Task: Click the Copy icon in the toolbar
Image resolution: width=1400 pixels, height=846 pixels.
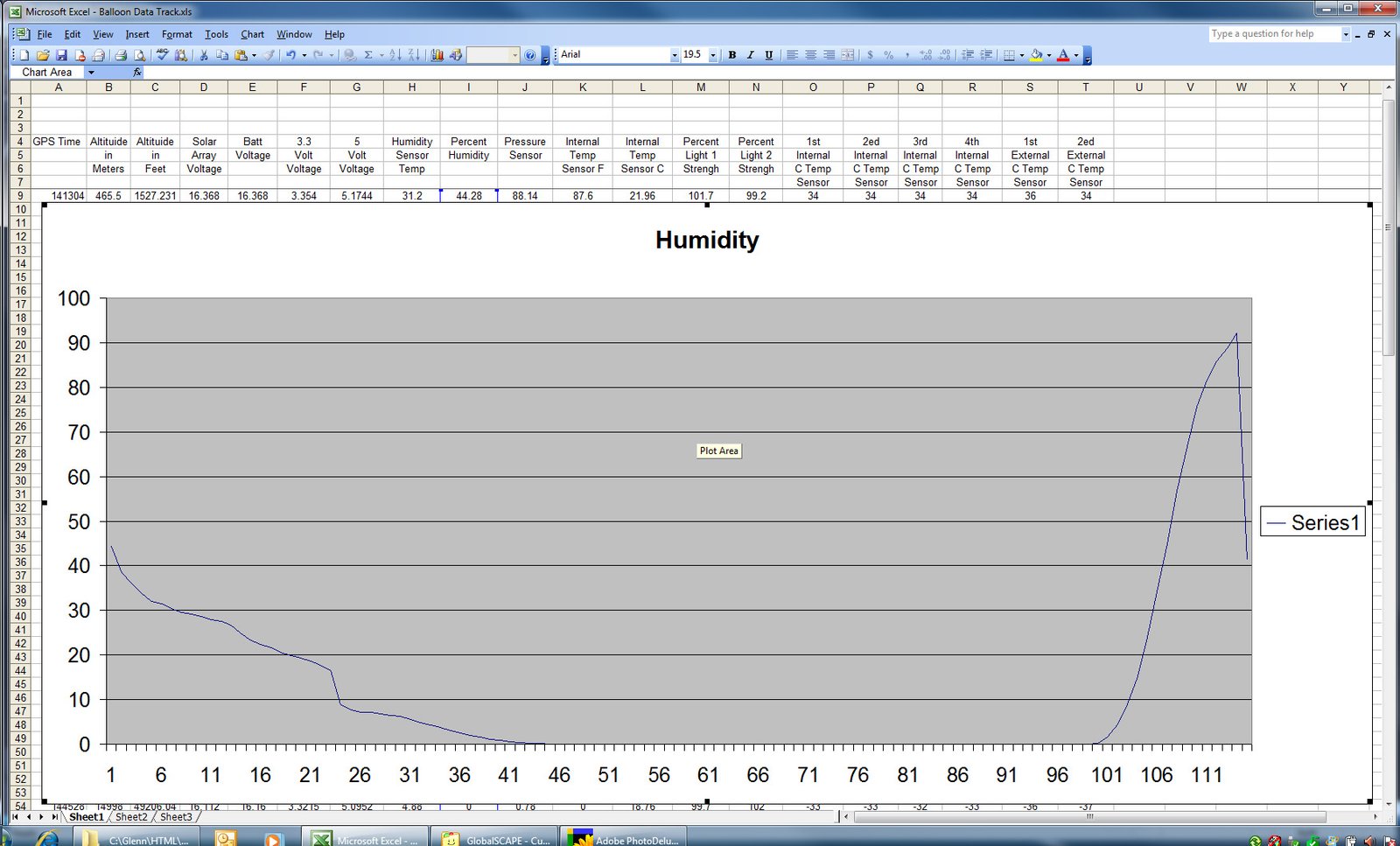Action: (221, 55)
